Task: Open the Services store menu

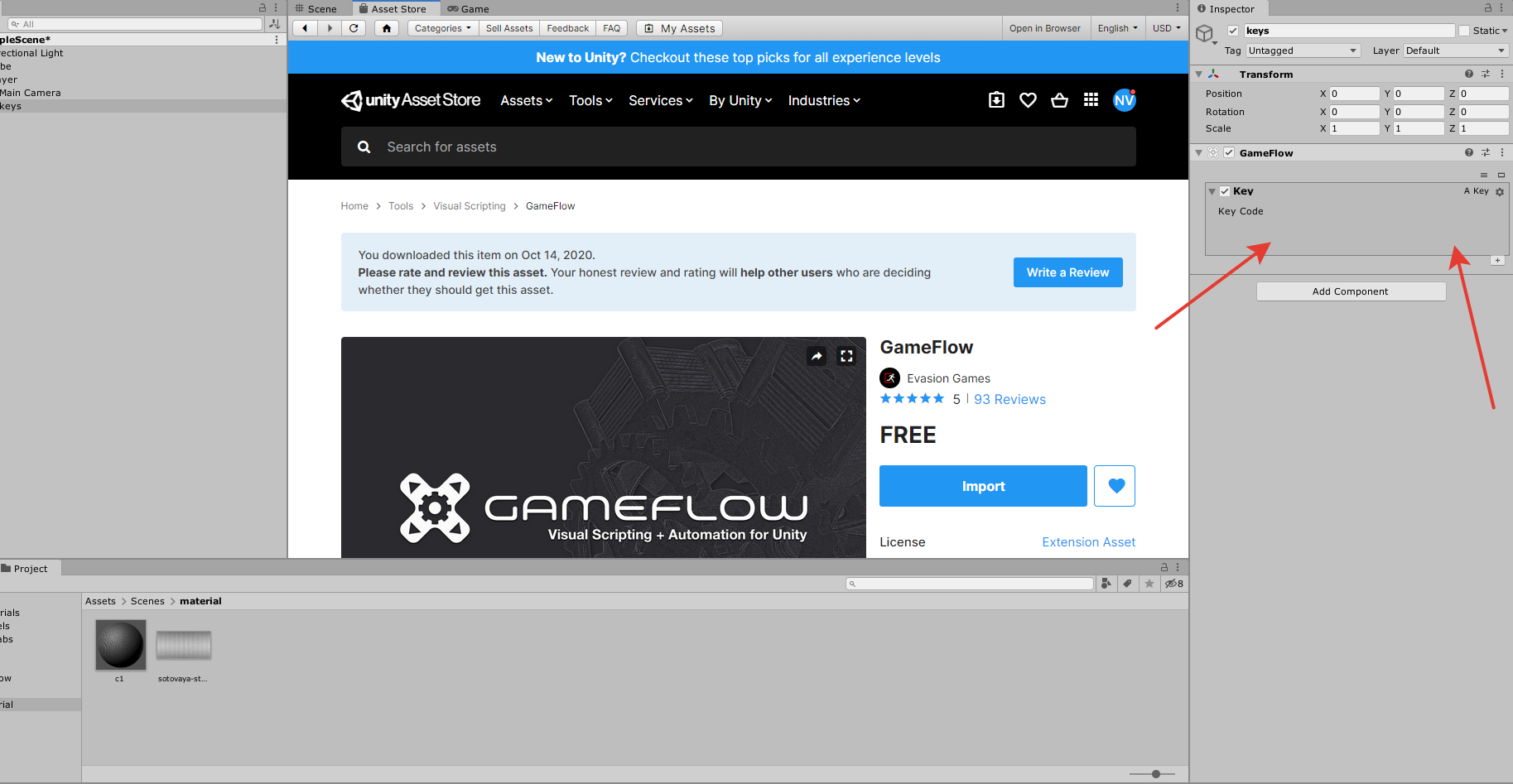Action: [x=660, y=100]
